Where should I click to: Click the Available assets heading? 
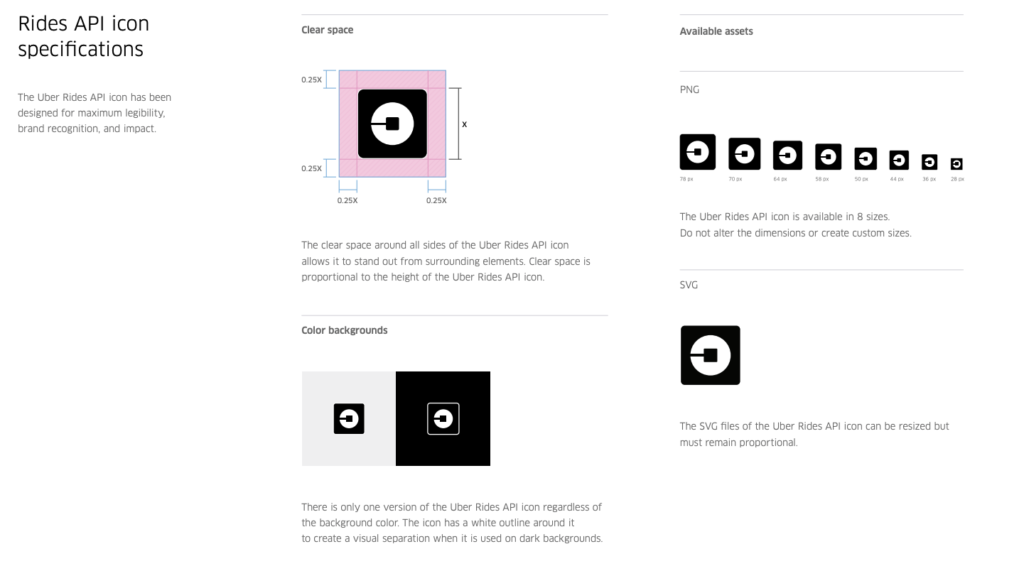716,31
